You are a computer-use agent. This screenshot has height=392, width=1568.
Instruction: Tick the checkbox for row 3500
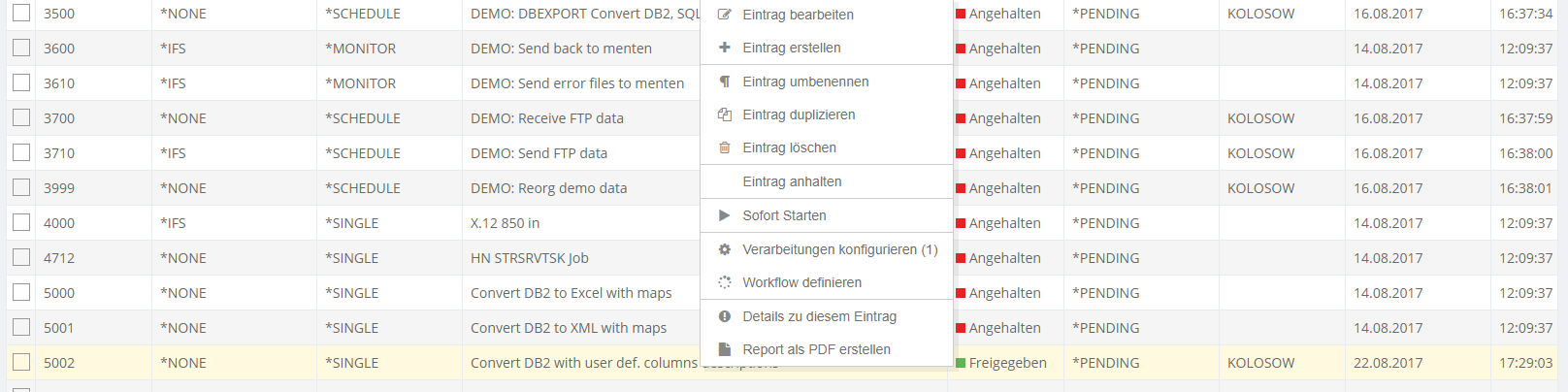pyautogui.click(x=21, y=14)
